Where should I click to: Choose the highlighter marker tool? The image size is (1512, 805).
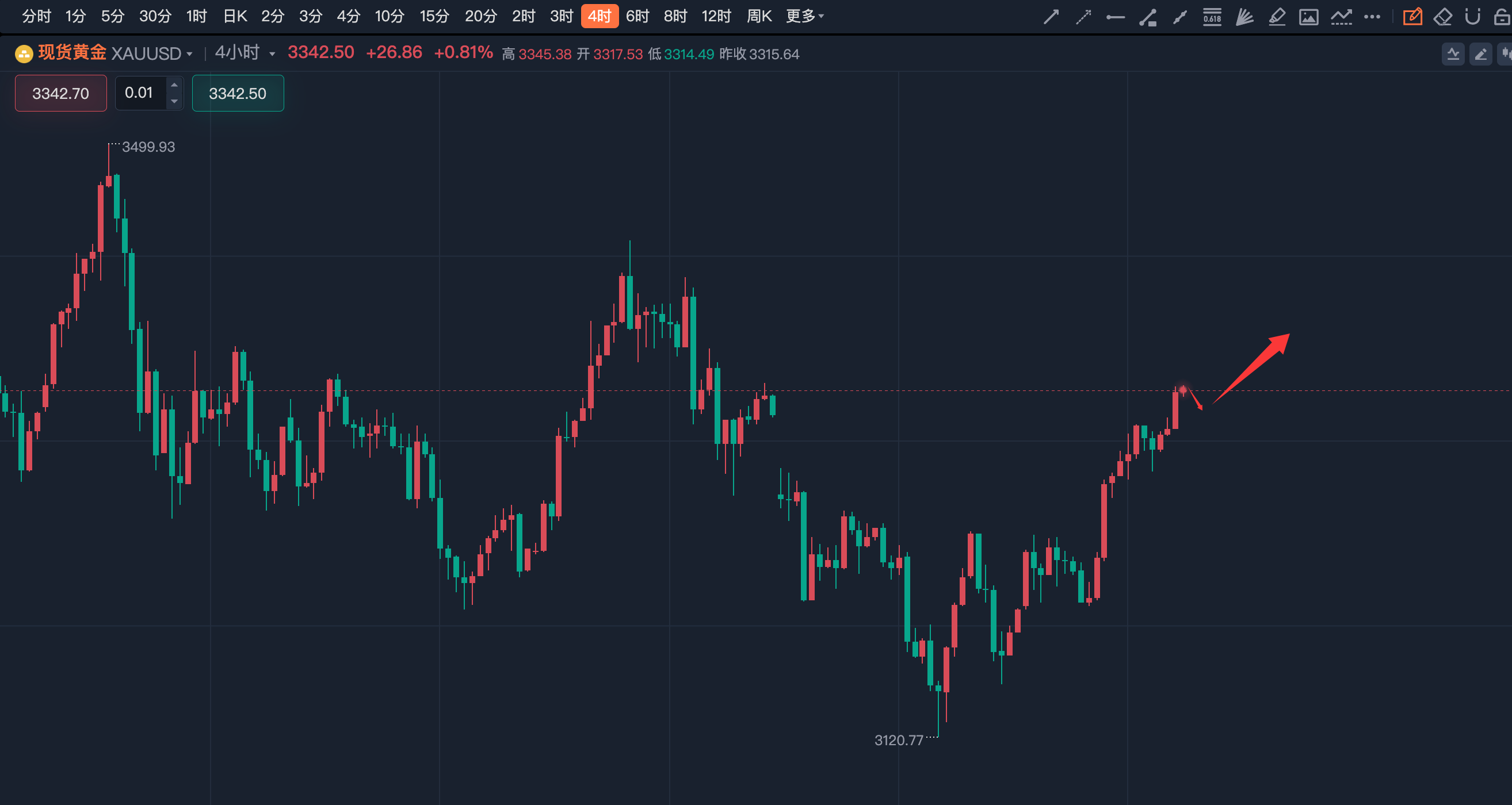tap(1277, 17)
